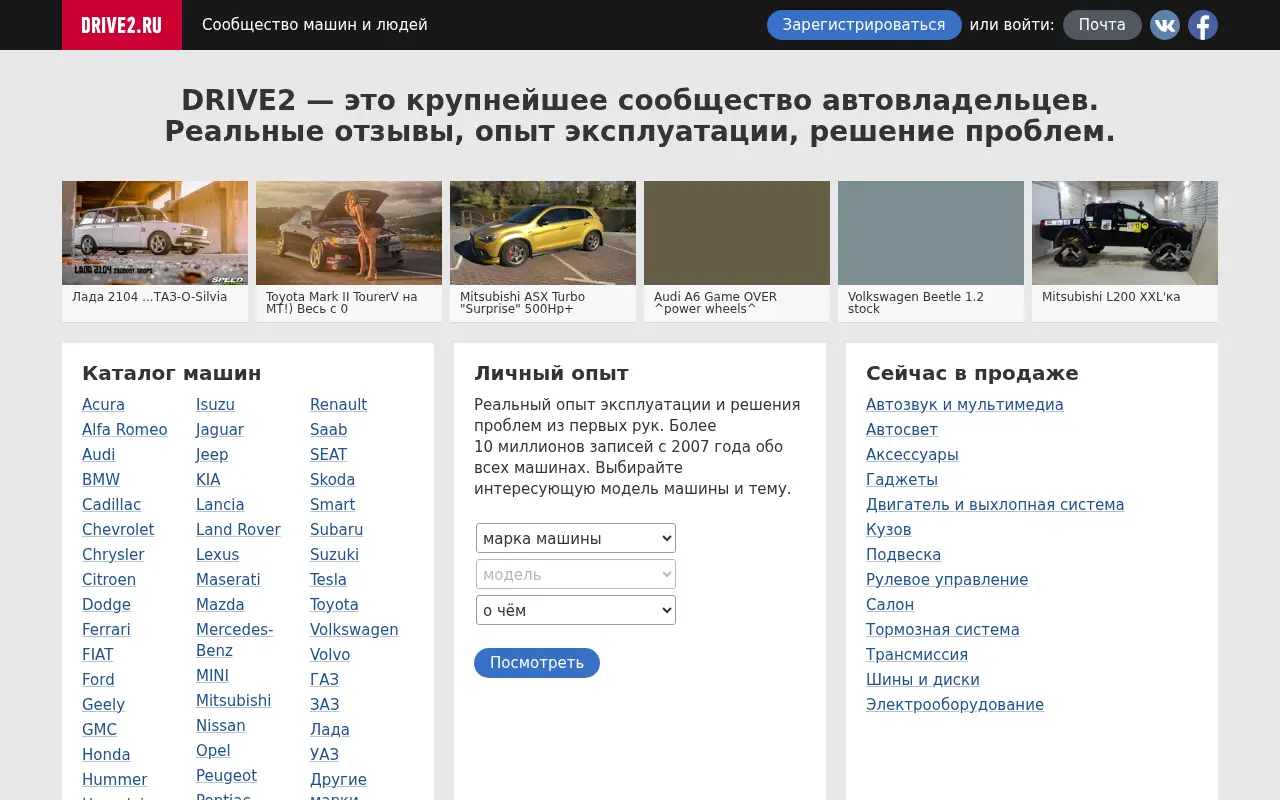Open Mitsubishi L200 XXL'ка photo
Screen dimensions: 1280x800
pos(1125,233)
